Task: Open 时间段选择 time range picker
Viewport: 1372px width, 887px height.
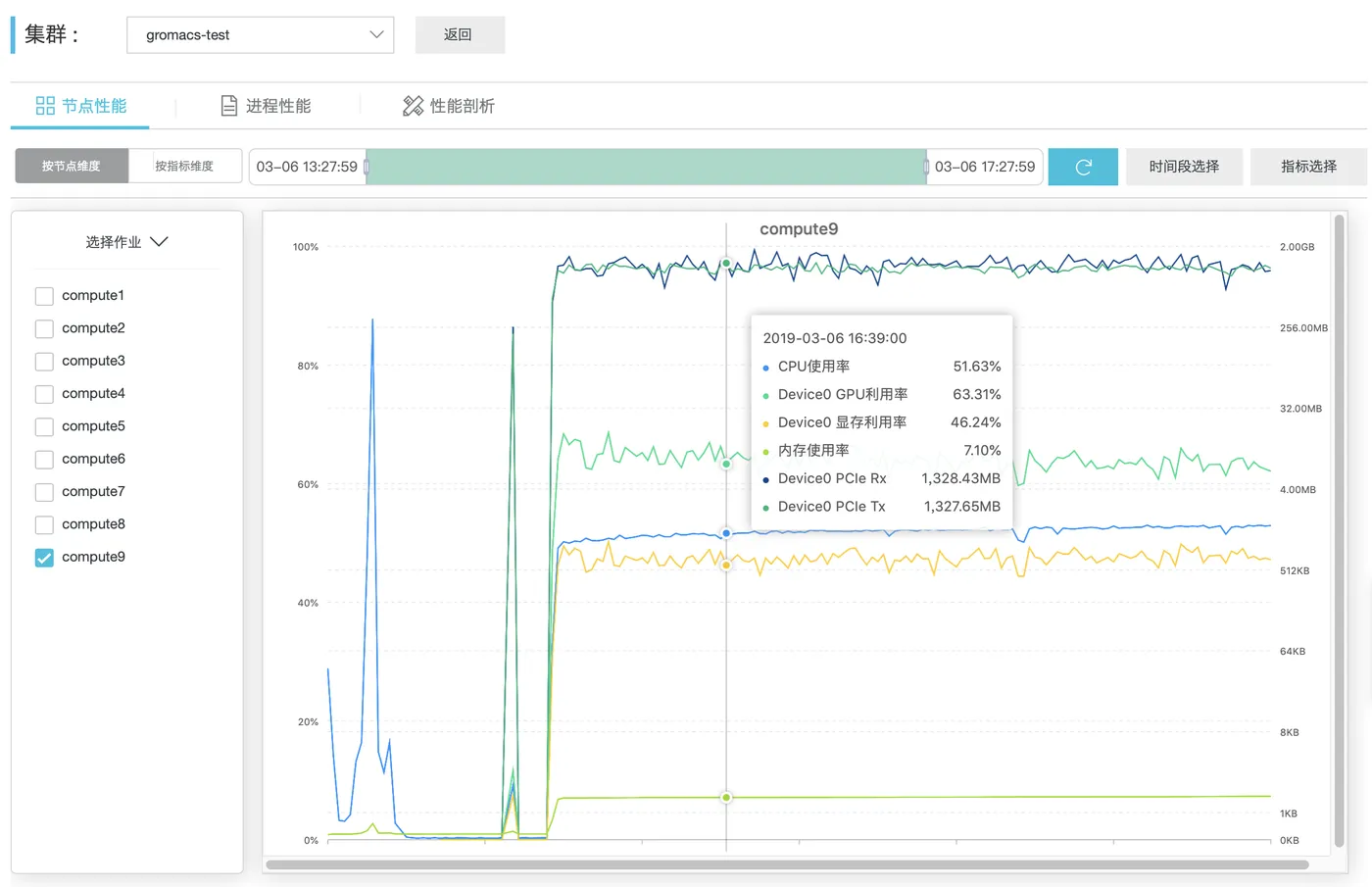Action: click(1184, 167)
